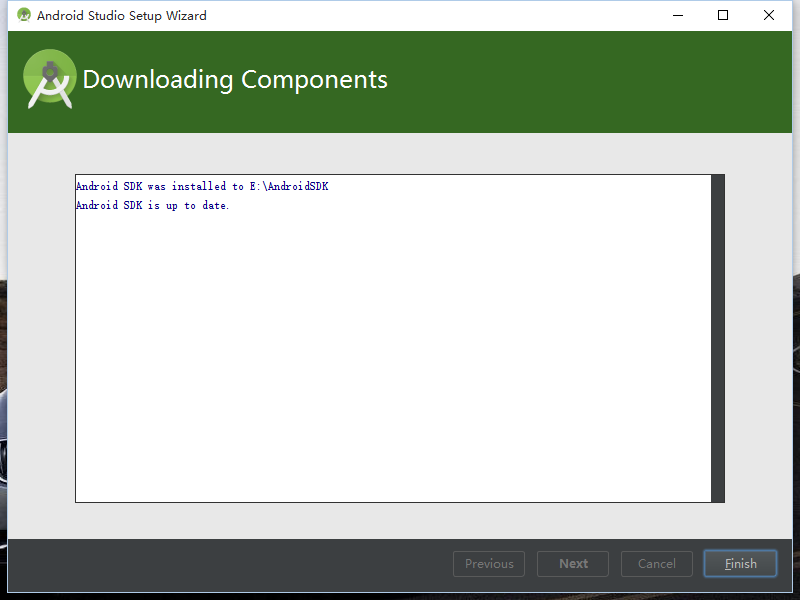Minimize the Setup Wizard window
The height and width of the screenshot is (600, 800).
pos(678,15)
